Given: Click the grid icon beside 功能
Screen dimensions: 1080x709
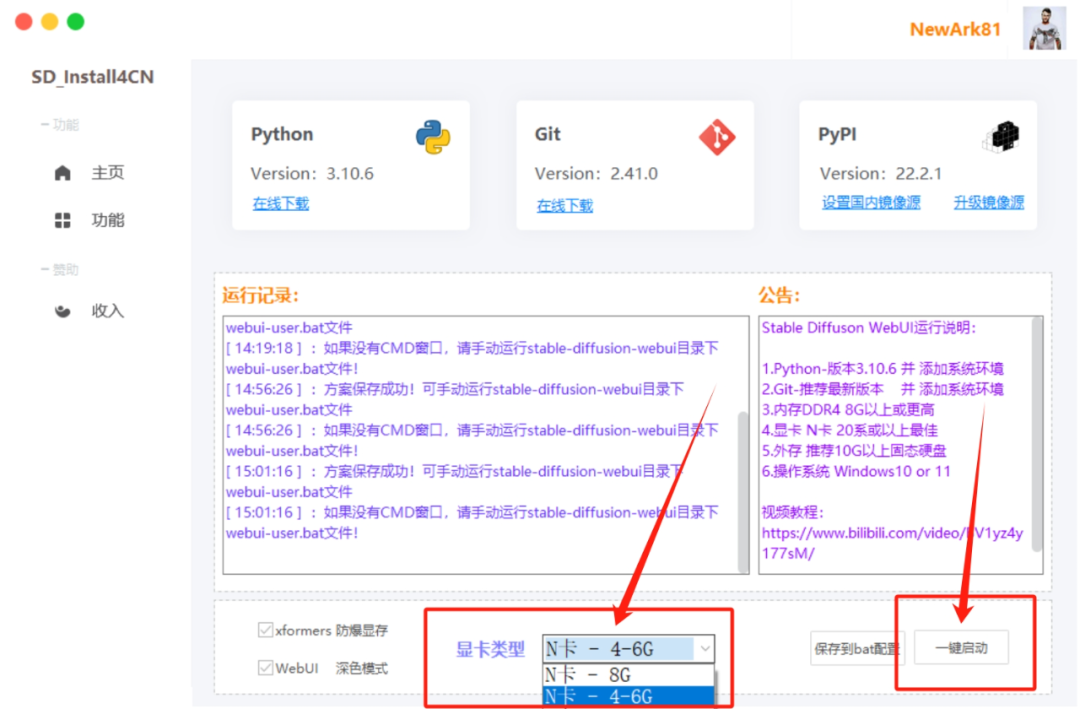Looking at the screenshot, I should [x=63, y=220].
